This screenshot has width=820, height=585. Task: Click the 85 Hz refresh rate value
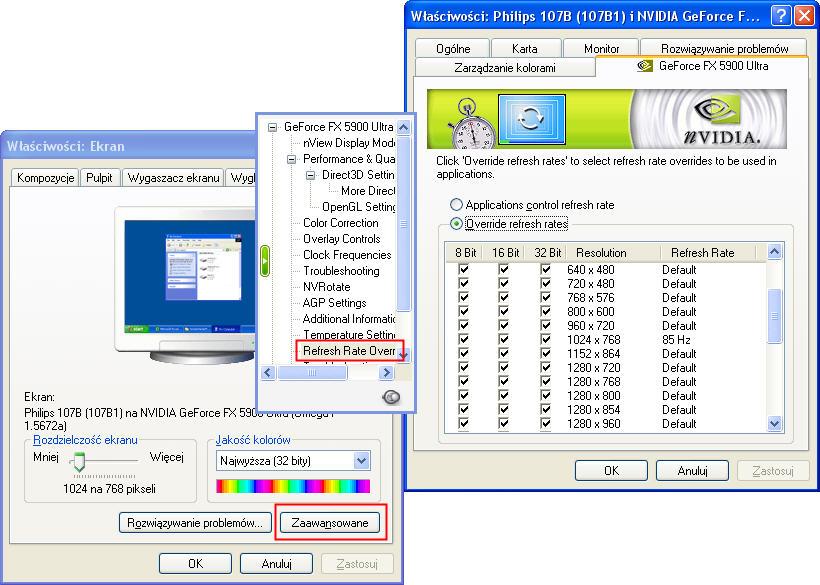click(676, 339)
